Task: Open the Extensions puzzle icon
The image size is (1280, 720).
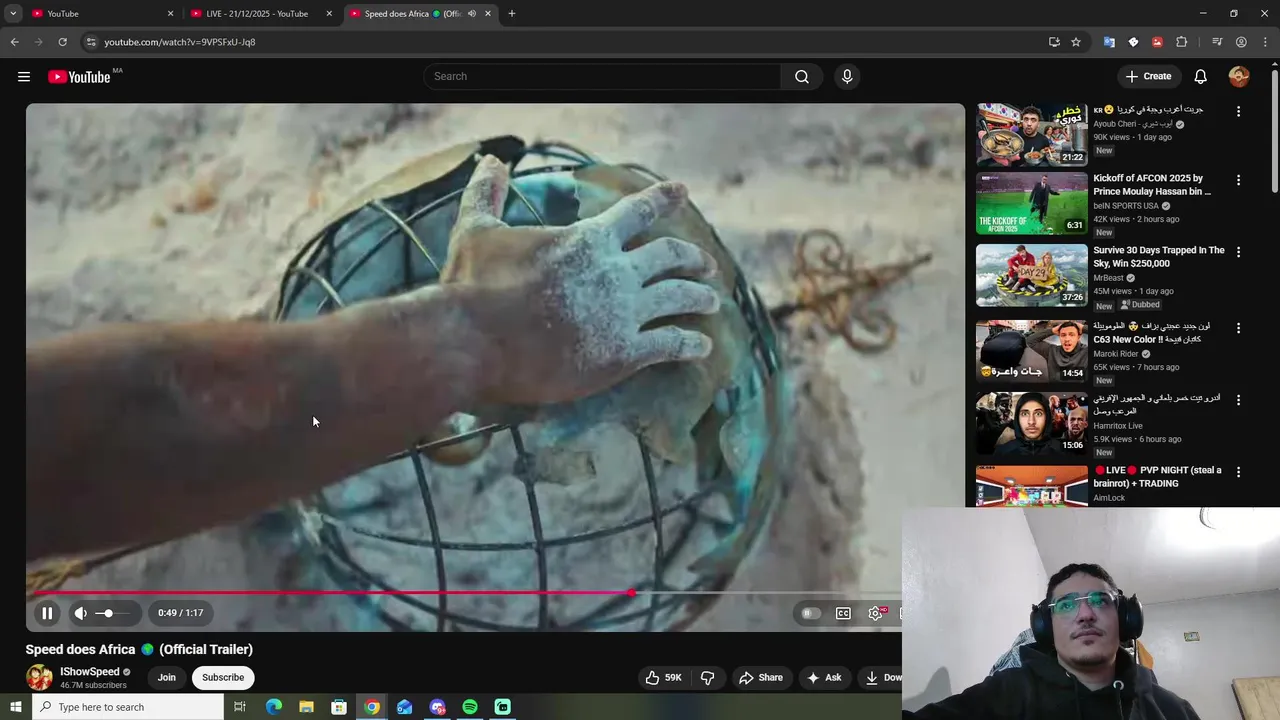Action: click(1182, 42)
